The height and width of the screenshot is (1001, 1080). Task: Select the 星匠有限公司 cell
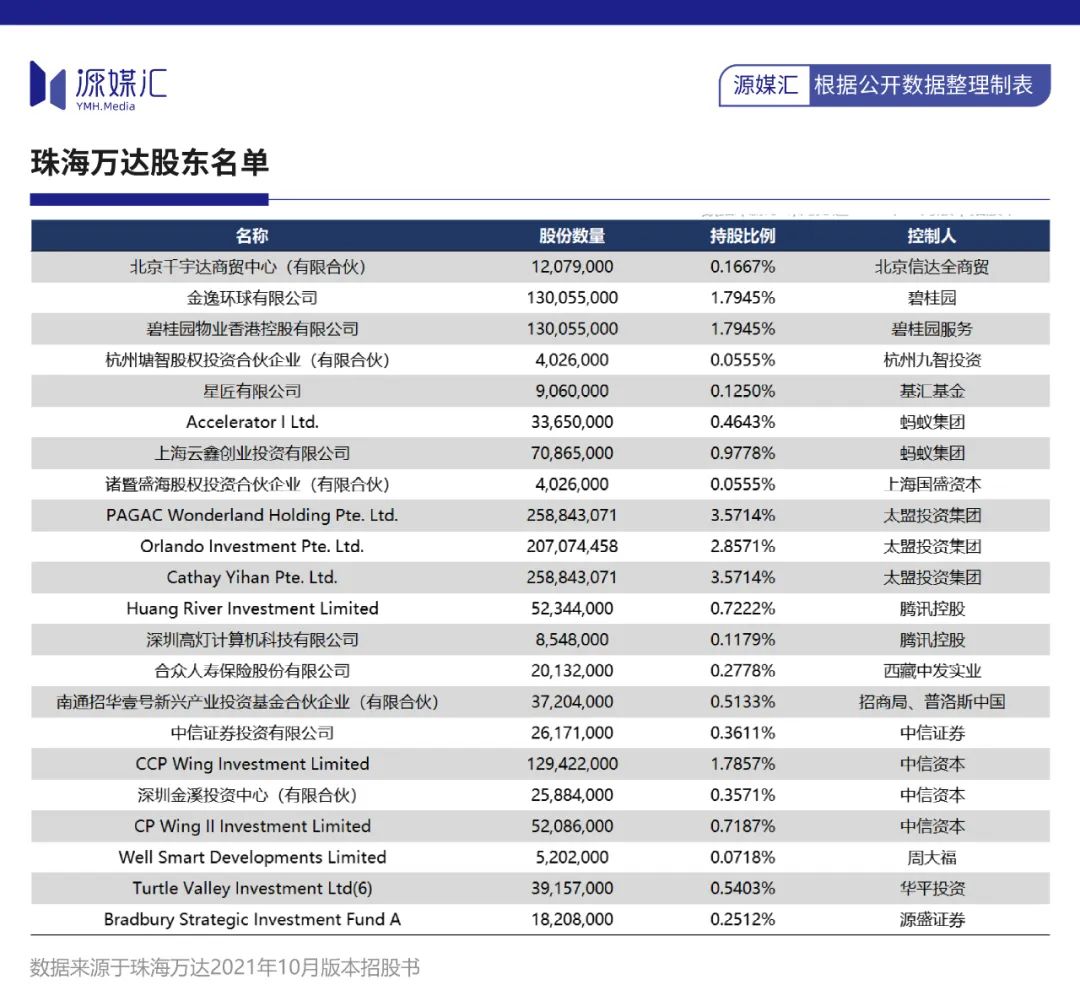pyautogui.click(x=252, y=391)
